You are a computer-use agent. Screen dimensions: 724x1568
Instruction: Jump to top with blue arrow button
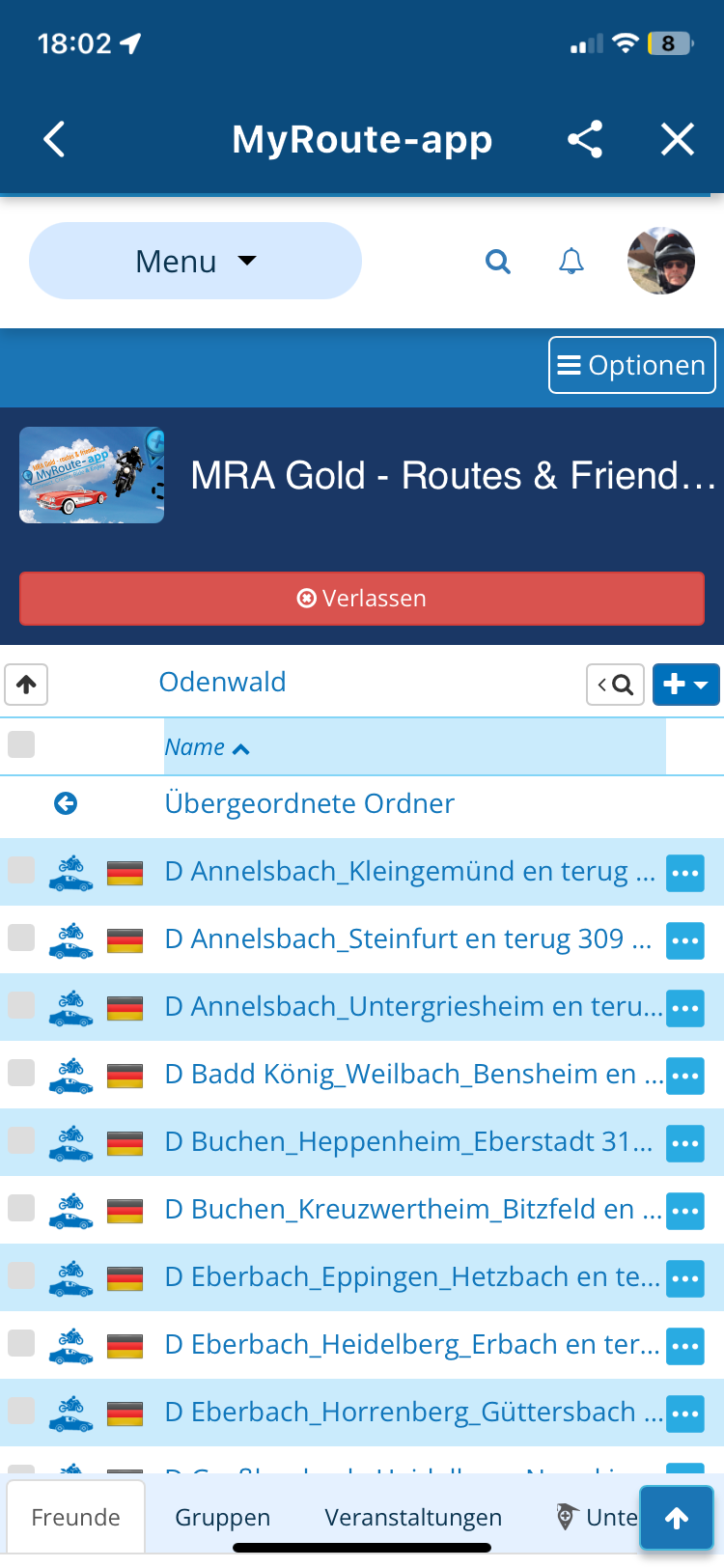677,1518
